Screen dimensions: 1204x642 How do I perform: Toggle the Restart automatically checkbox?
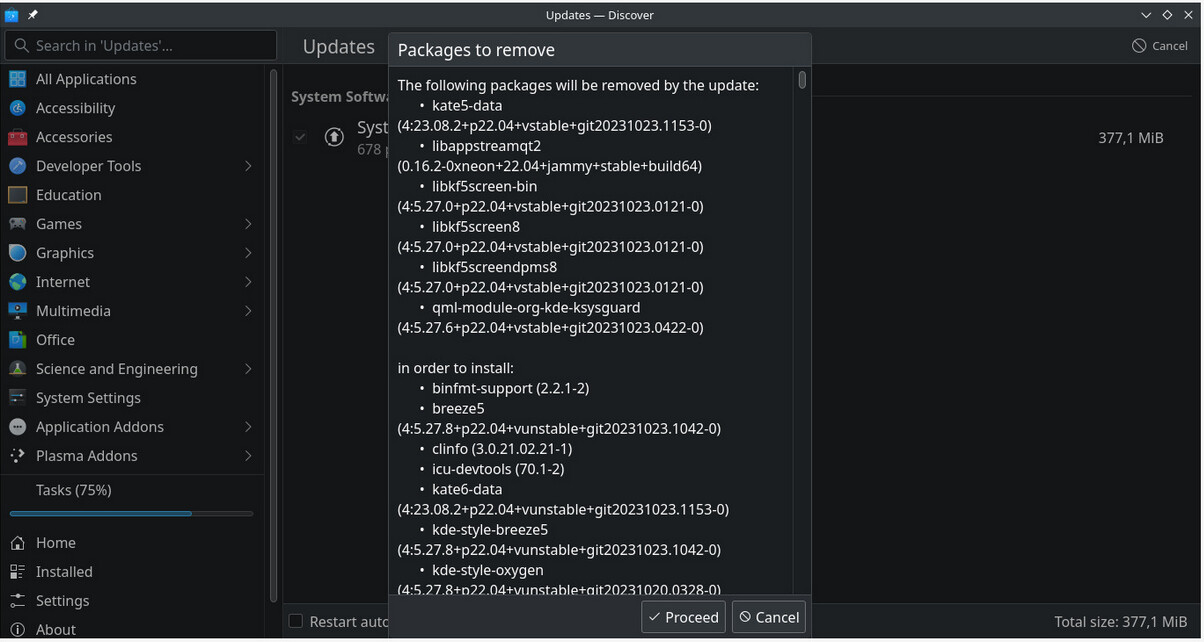pos(296,621)
